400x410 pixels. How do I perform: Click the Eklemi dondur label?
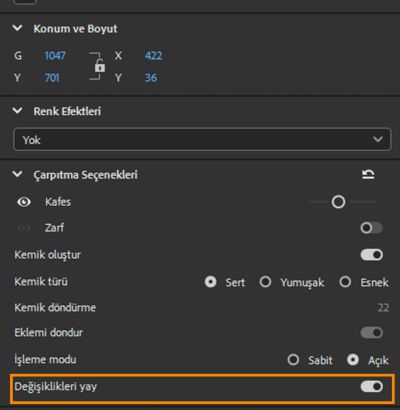(x=48, y=333)
